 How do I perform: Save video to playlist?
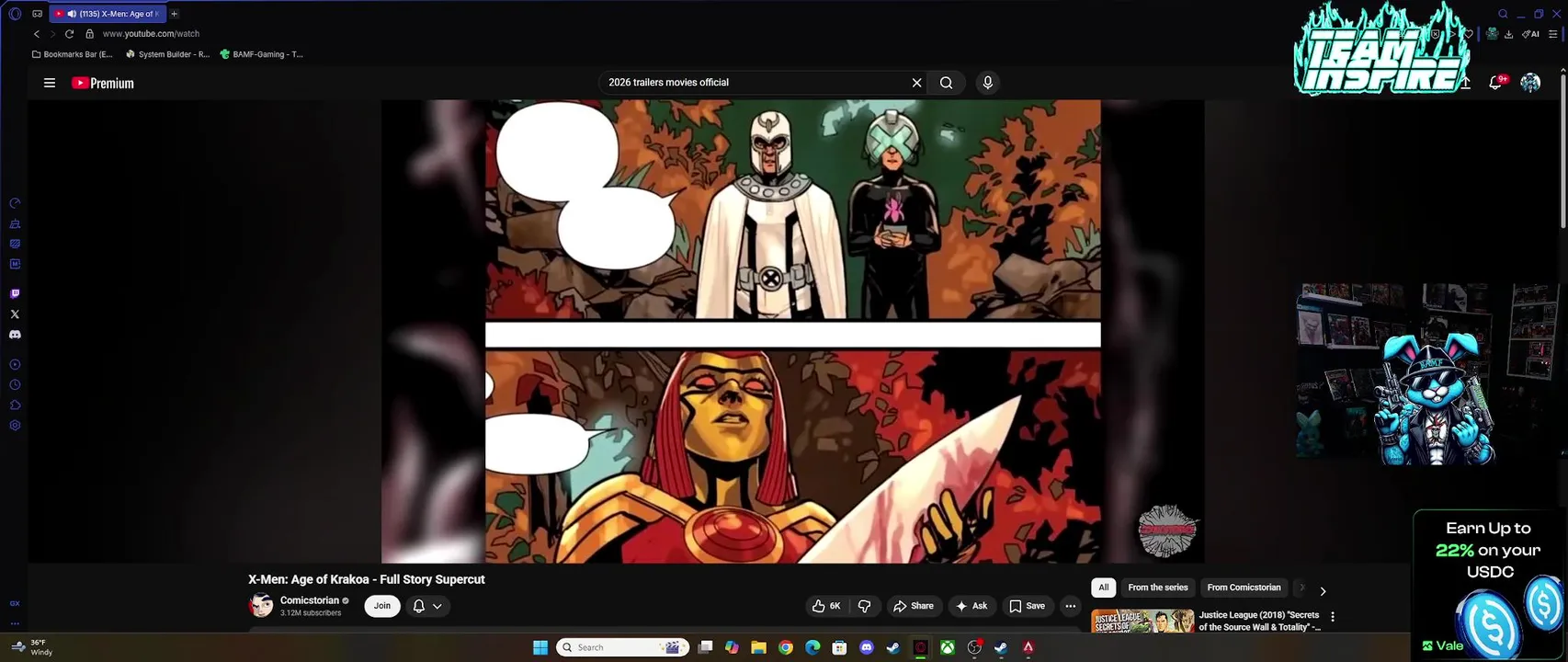coord(1028,606)
